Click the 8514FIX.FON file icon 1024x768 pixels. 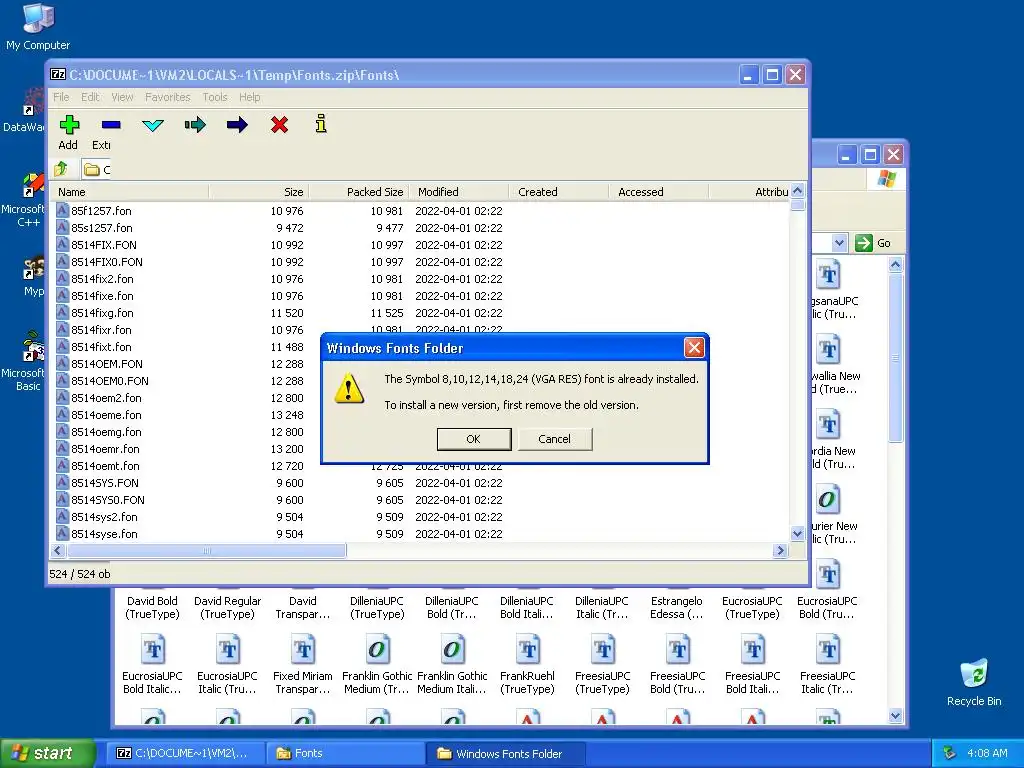tap(62, 245)
